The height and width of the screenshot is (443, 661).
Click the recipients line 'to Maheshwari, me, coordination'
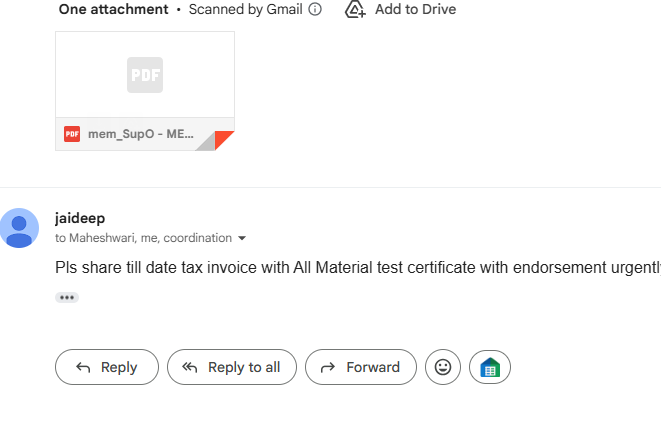click(x=143, y=238)
